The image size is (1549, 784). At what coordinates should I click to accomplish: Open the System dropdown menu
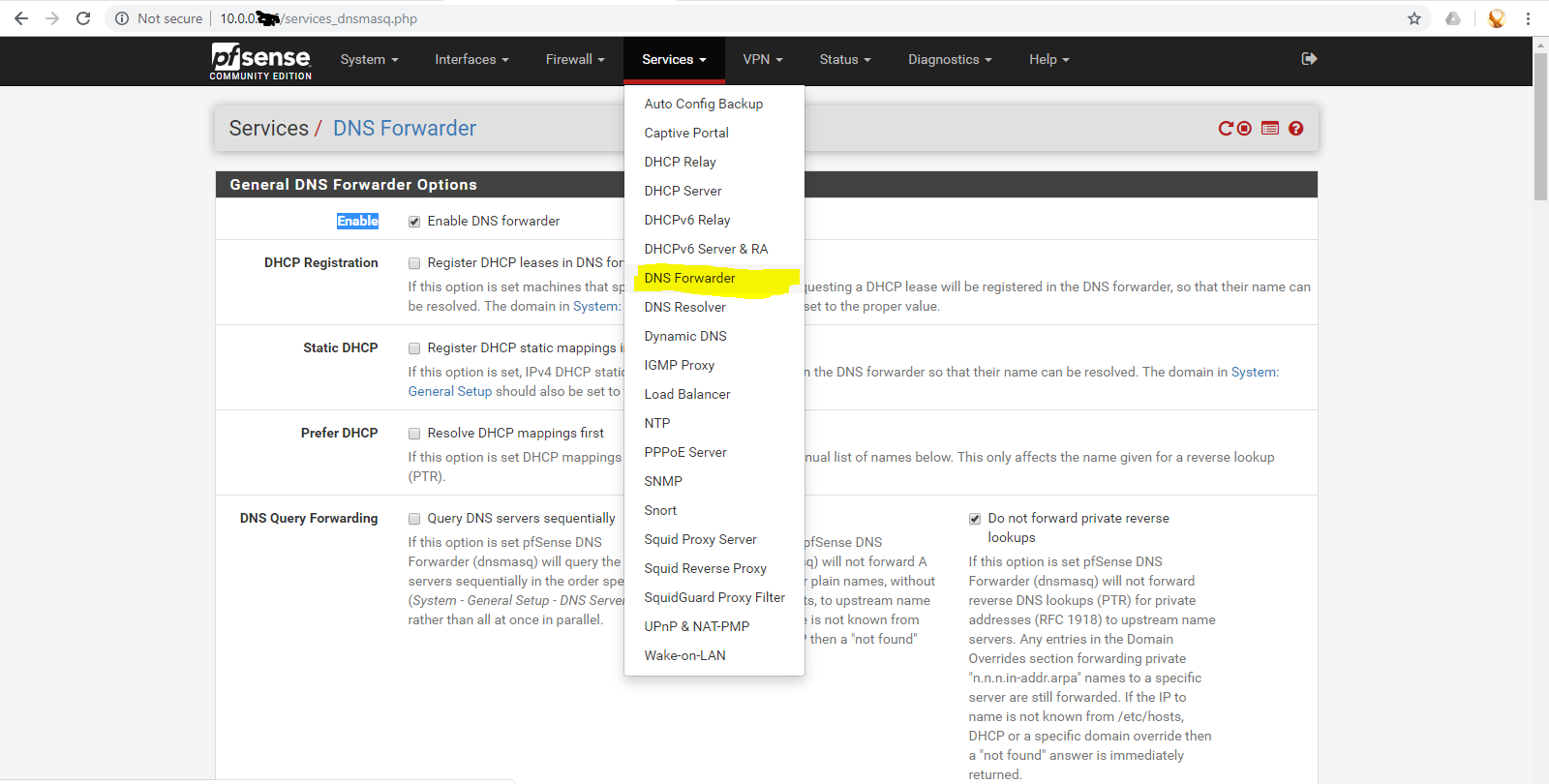click(x=369, y=60)
